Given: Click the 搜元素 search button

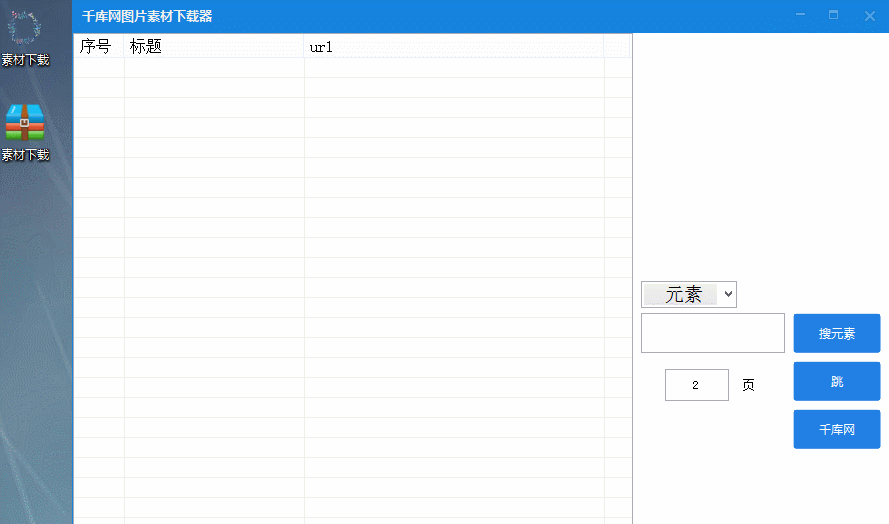Looking at the screenshot, I should pos(836,333).
